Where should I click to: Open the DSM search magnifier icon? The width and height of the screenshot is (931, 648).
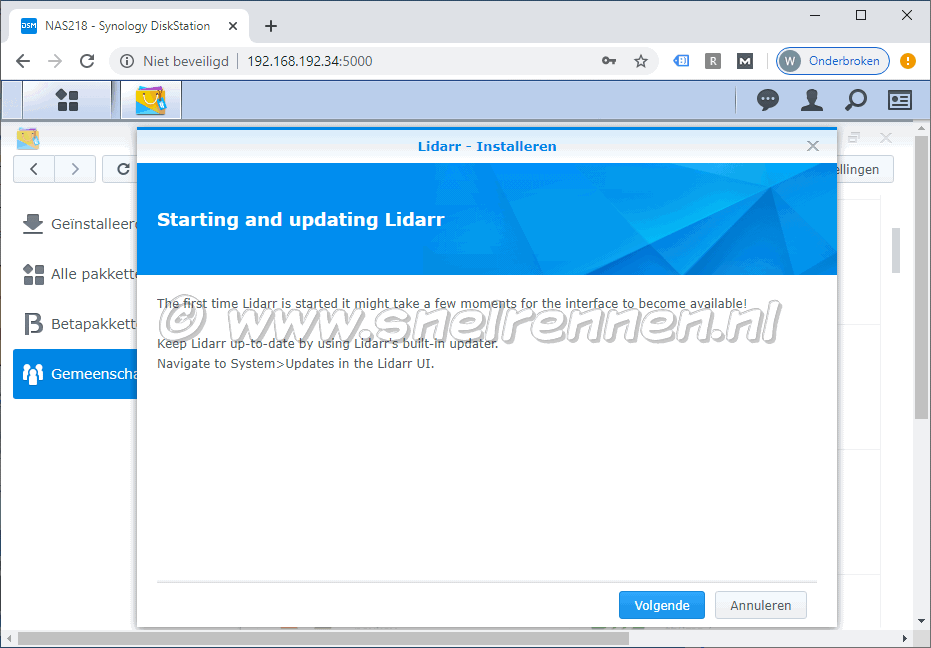coord(856,100)
